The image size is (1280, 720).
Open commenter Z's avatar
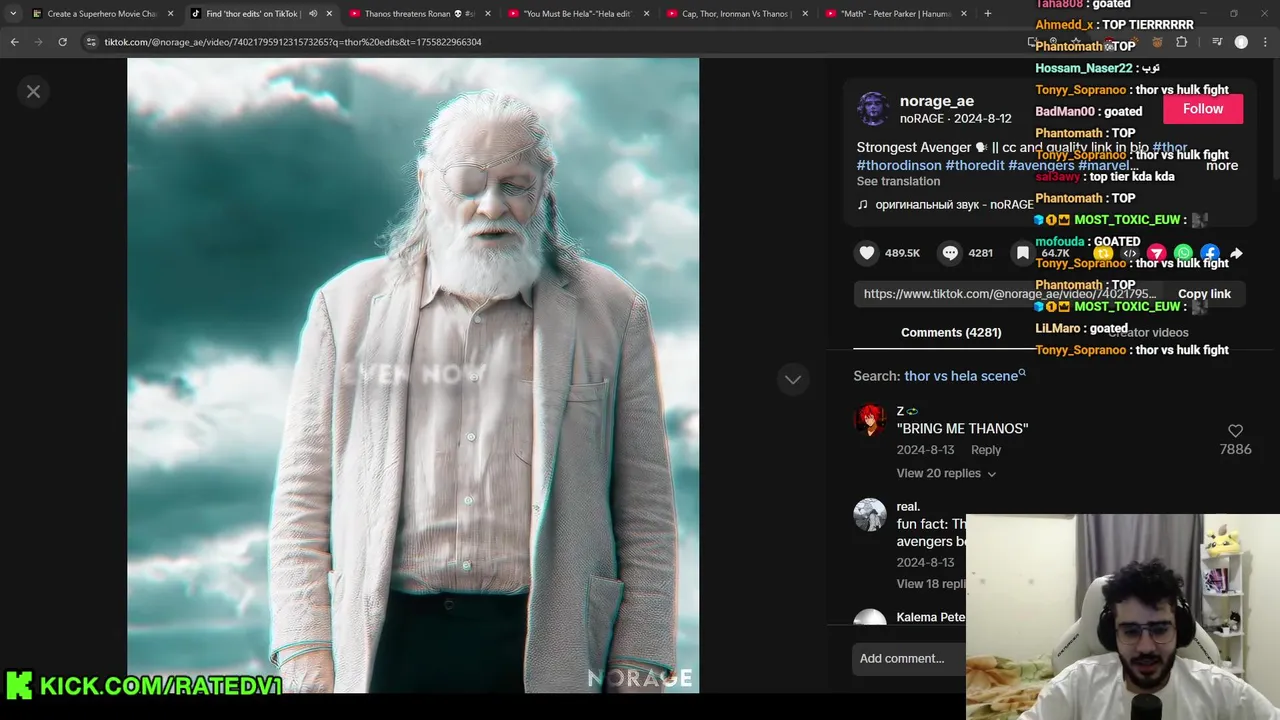[870, 420]
